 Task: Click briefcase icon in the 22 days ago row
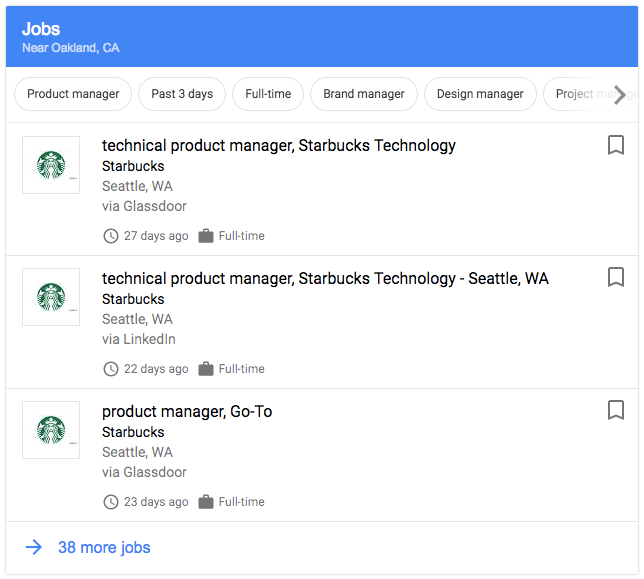(x=206, y=369)
